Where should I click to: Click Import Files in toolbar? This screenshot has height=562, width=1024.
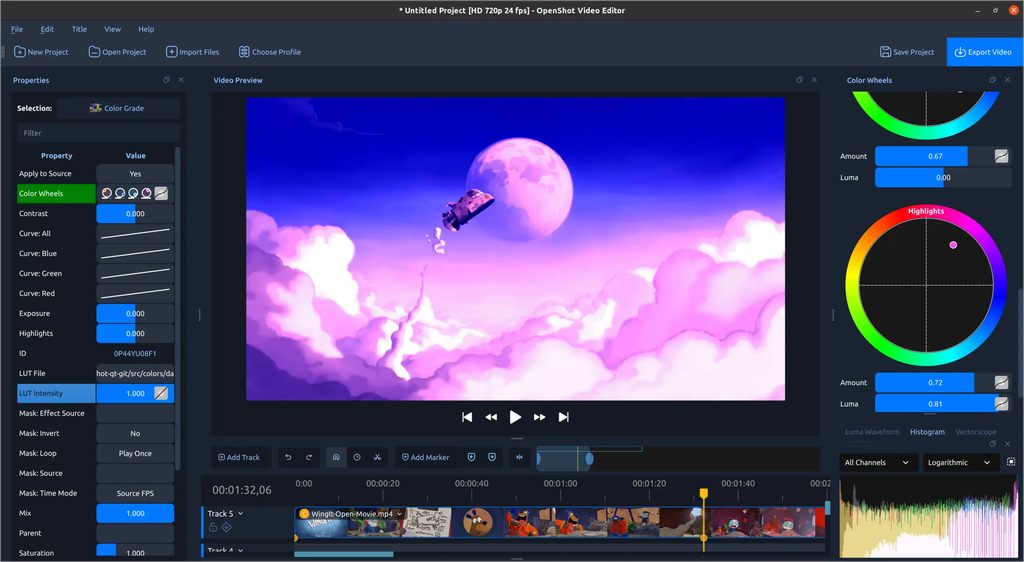[193, 52]
